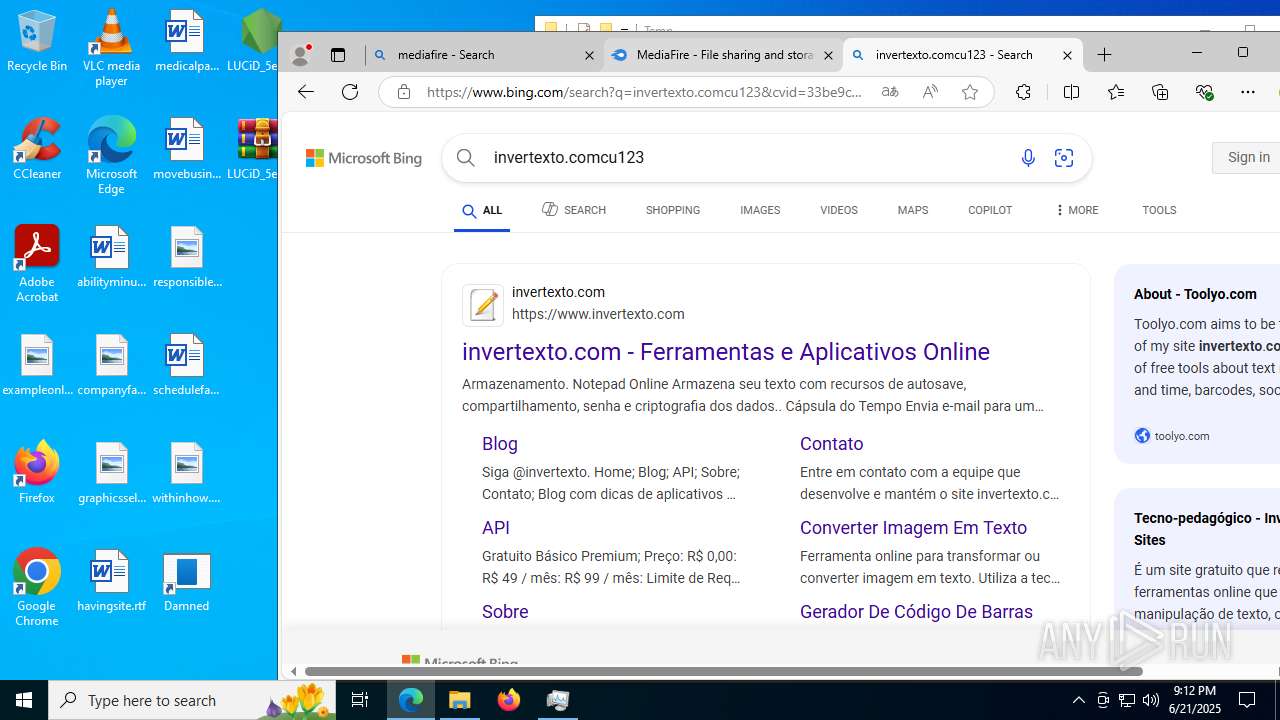Viewport: 1280px width, 720px height.
Task: Open the Contato sublink
Action: 832,444
